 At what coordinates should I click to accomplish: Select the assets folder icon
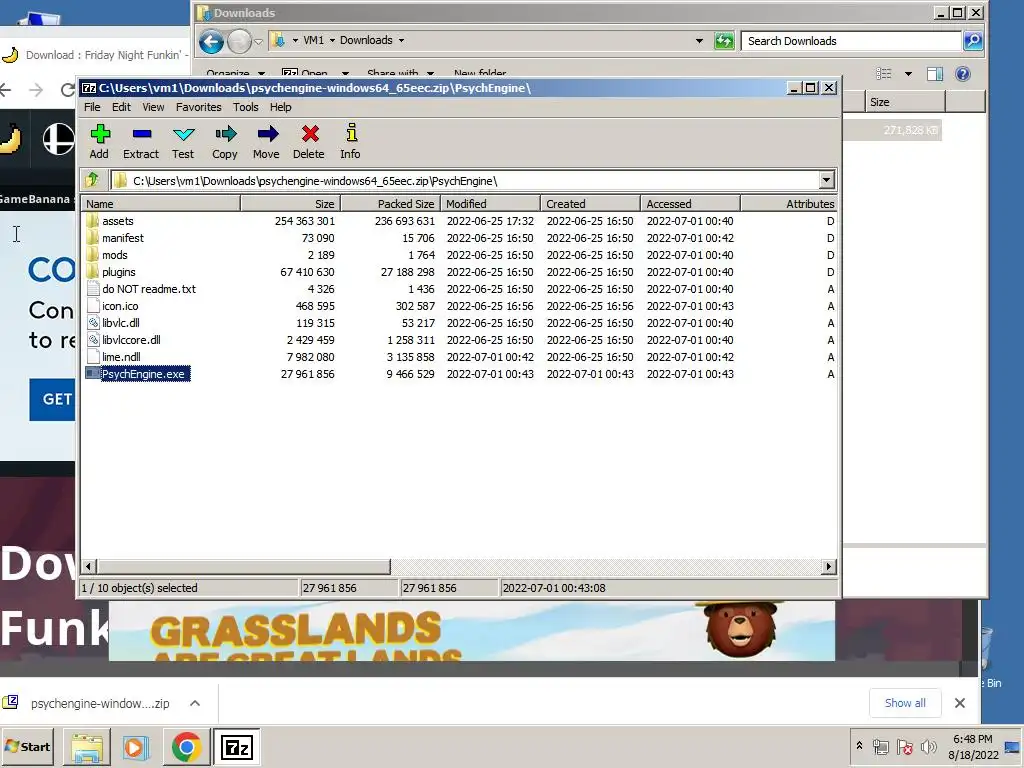(93, 221)
